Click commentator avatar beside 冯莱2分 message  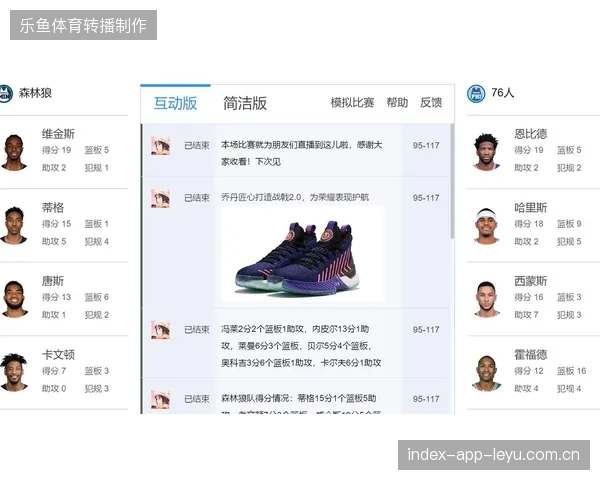(160, 330)
